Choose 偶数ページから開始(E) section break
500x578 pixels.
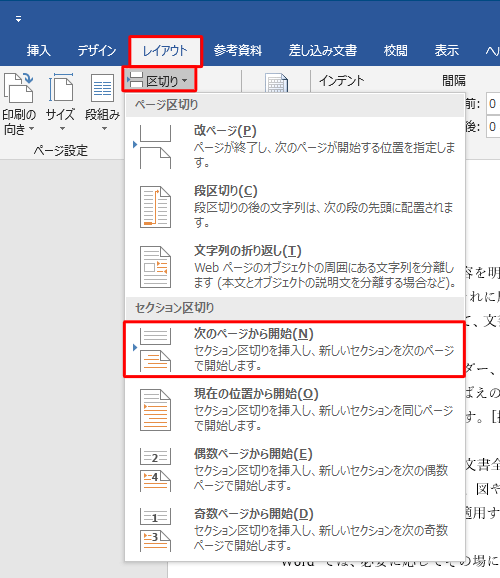tap(295, 470)
